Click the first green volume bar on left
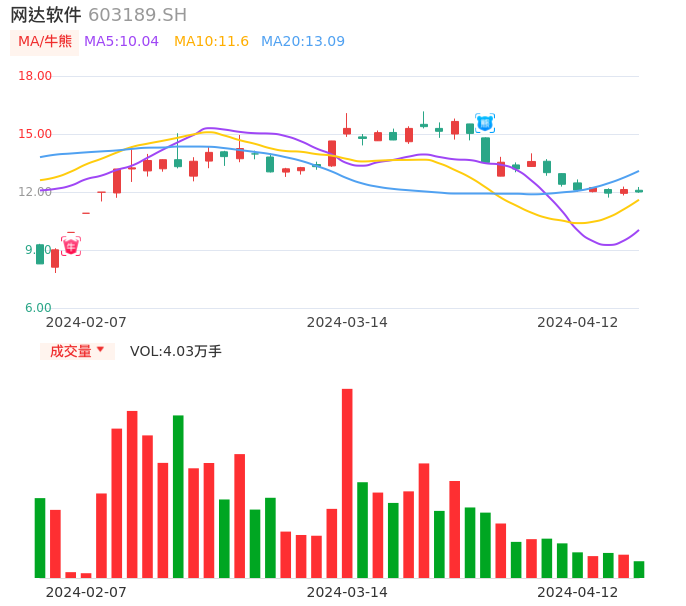The height and width of the screenshot is (606, 686). click(x=40, y=538)
